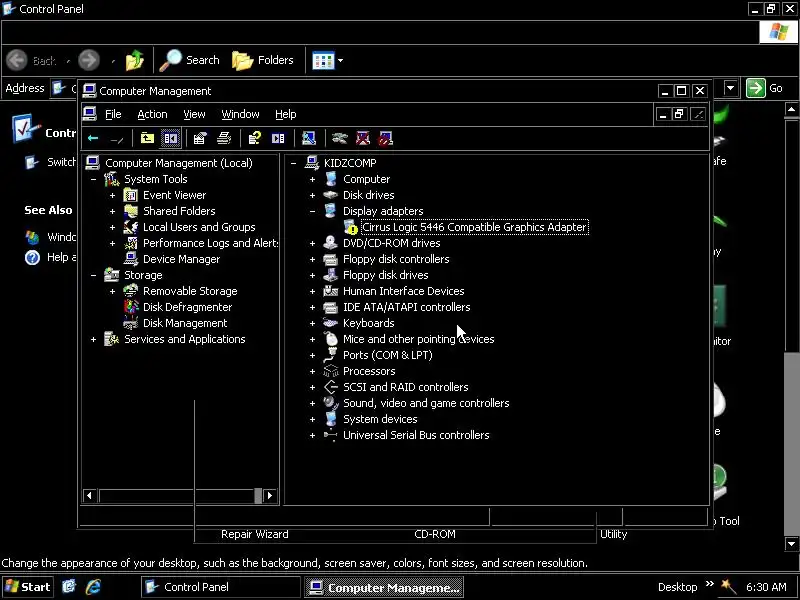Click the Update driver toolbar icon
This screenshot has width=800, height=600.
[x=339, y=138]
